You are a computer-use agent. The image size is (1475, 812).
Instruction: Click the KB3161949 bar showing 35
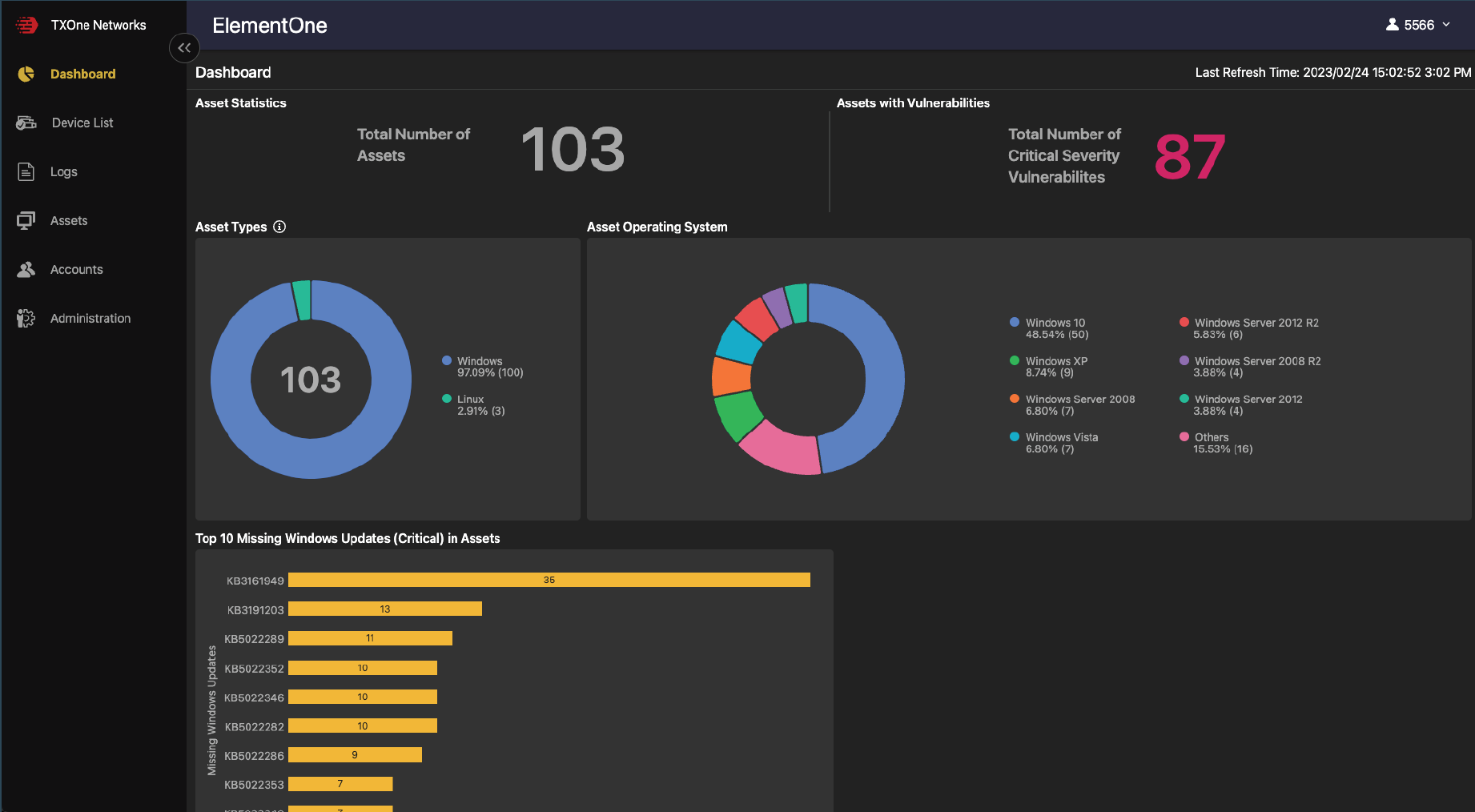pyautogui.click(x=549, y=580)
